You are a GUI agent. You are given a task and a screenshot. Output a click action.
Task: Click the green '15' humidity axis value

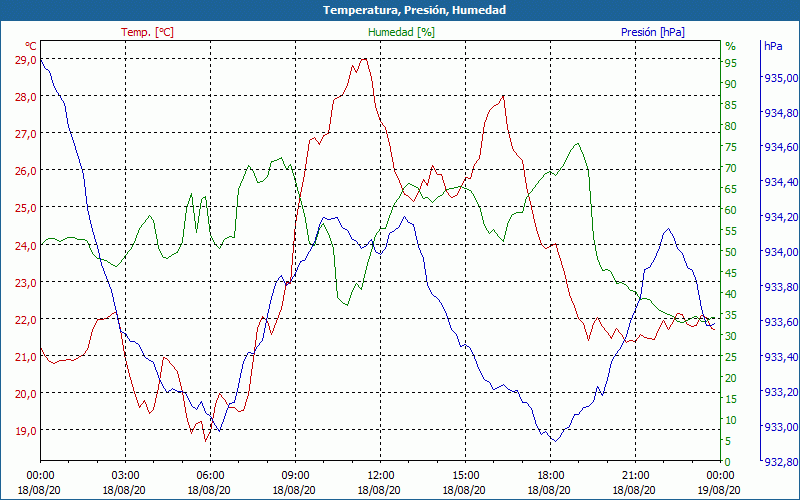click(x=731, y=399)
